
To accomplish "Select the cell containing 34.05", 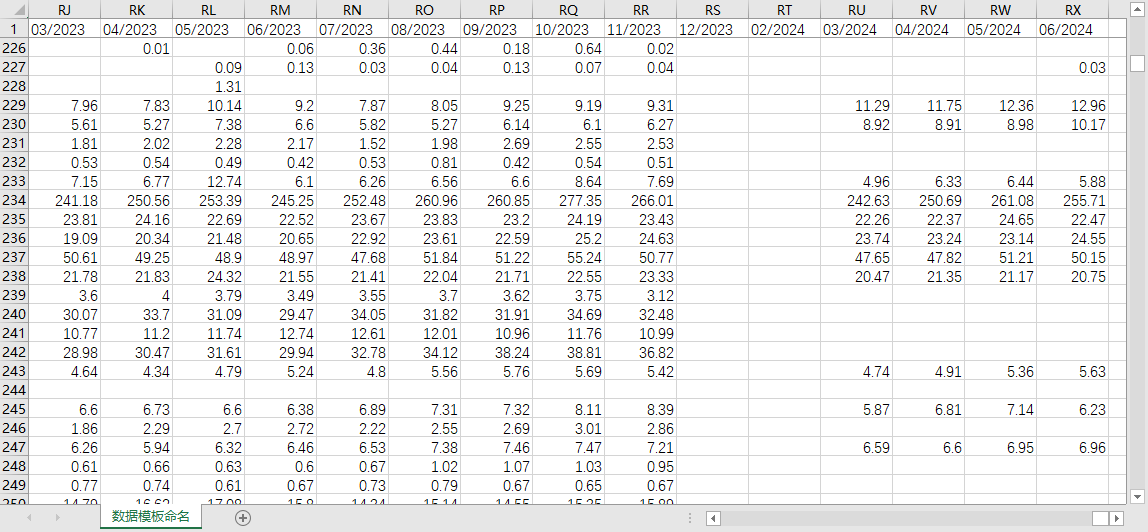I will tap(352, 315).
